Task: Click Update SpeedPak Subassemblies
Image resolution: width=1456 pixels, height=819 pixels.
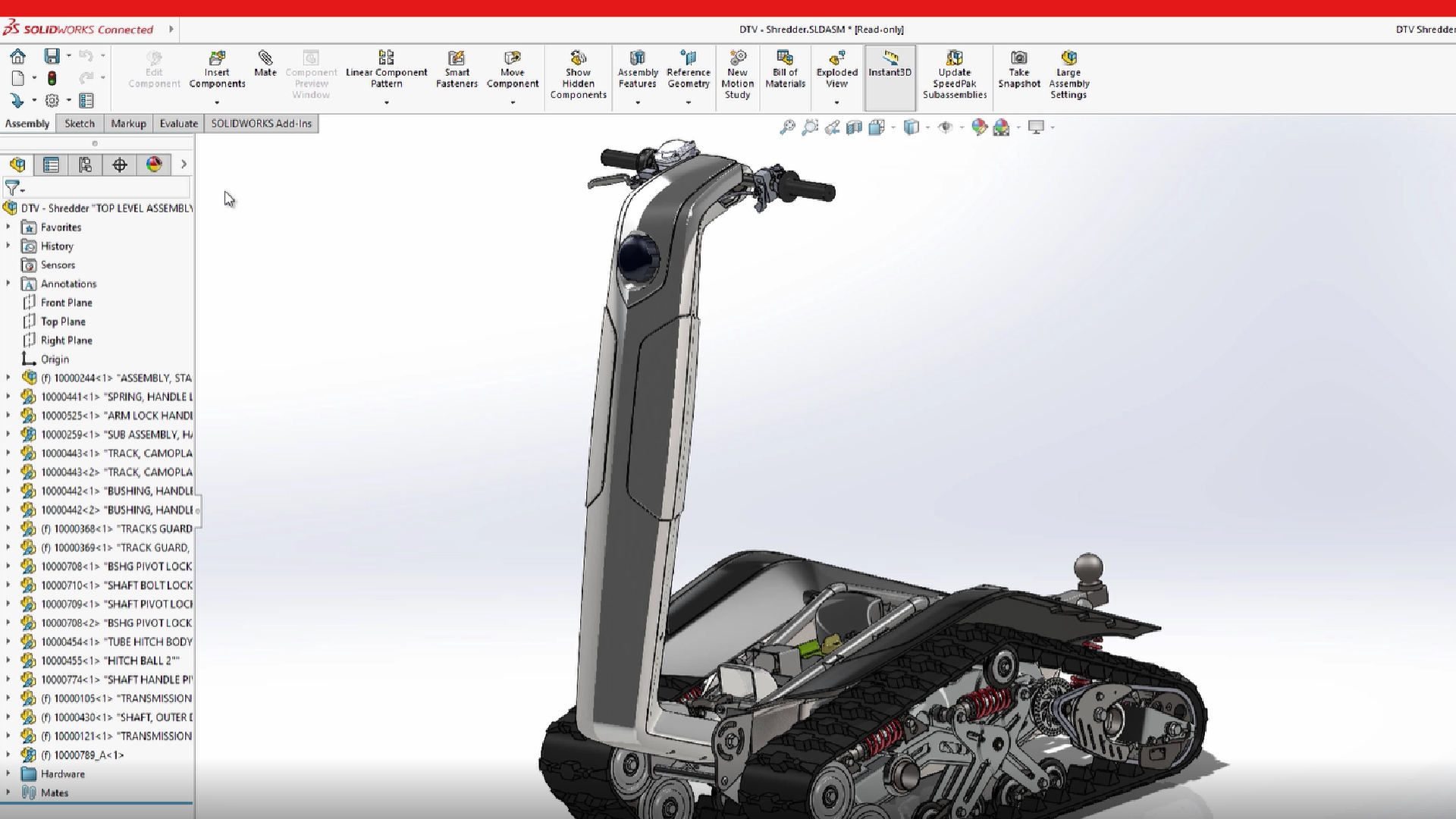Action: [955, 74]
